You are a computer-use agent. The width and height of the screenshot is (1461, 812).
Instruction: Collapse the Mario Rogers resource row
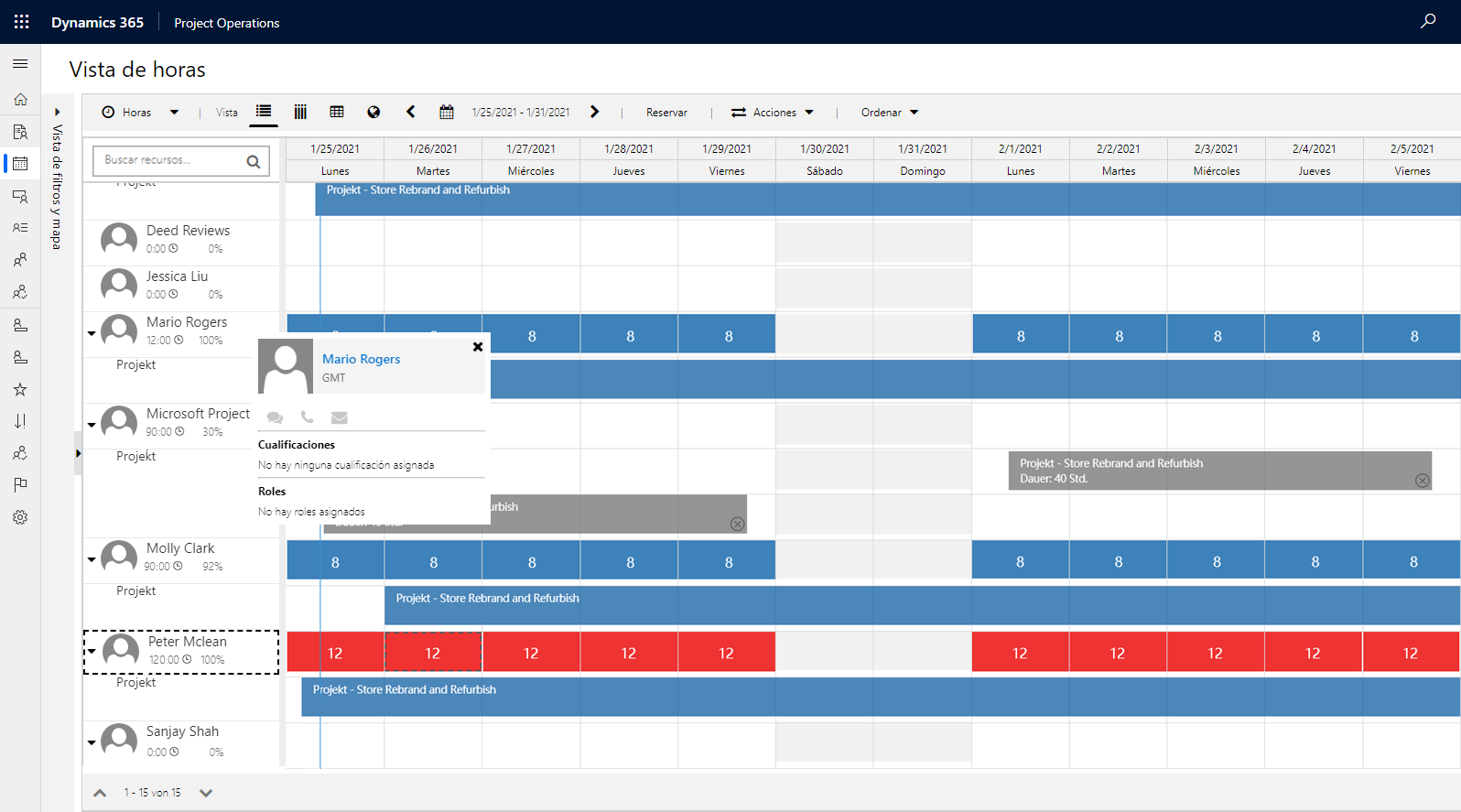click(x=92, y=333)
